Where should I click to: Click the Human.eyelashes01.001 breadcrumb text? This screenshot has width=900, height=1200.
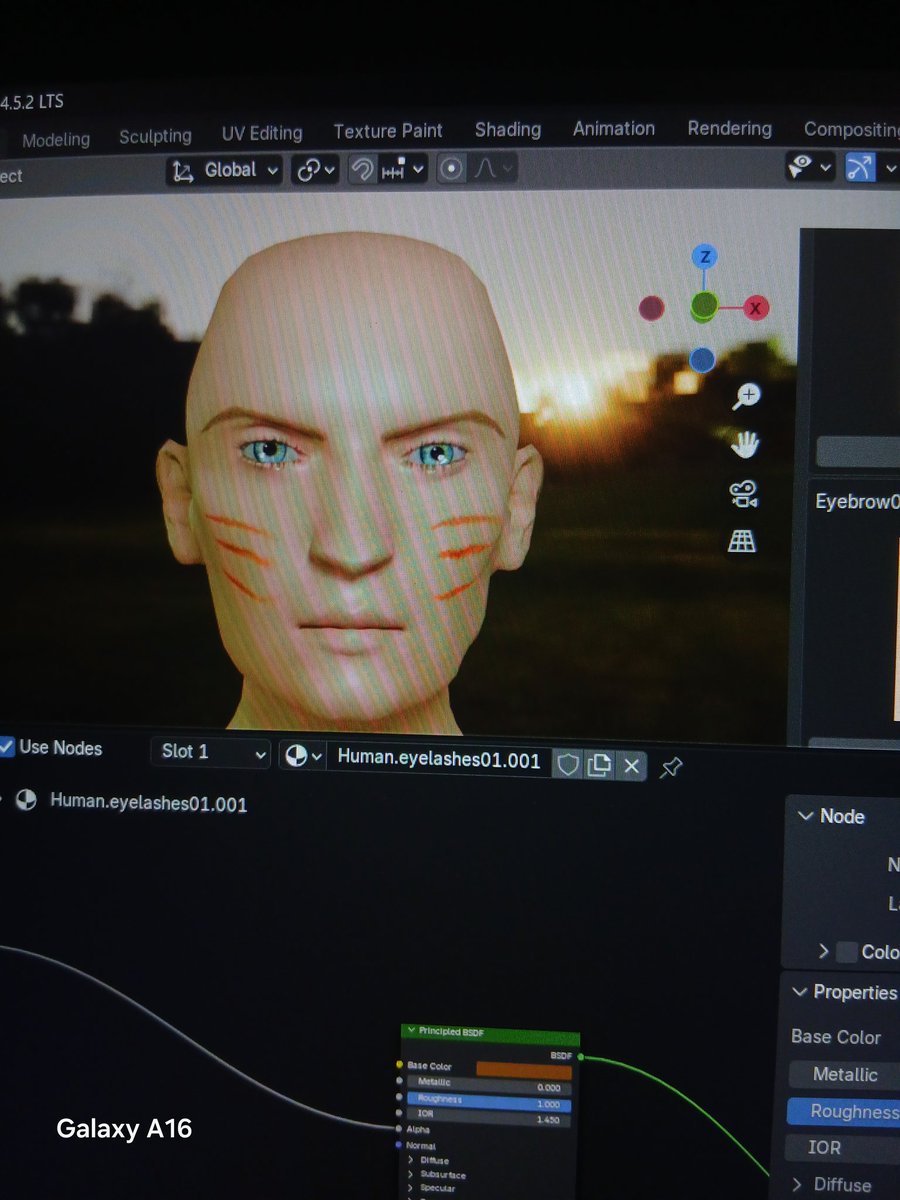[x=148, y=802]
